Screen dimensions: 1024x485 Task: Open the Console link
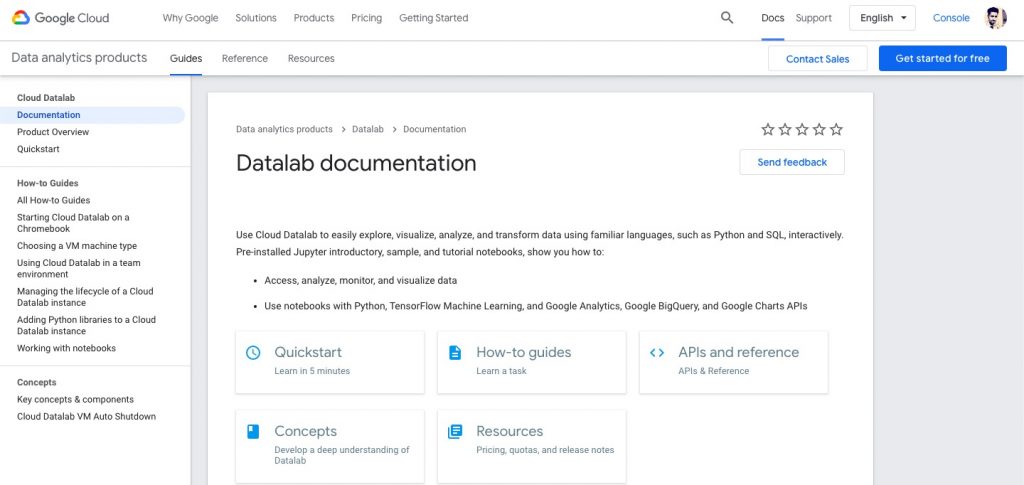(x=951, y=18)
